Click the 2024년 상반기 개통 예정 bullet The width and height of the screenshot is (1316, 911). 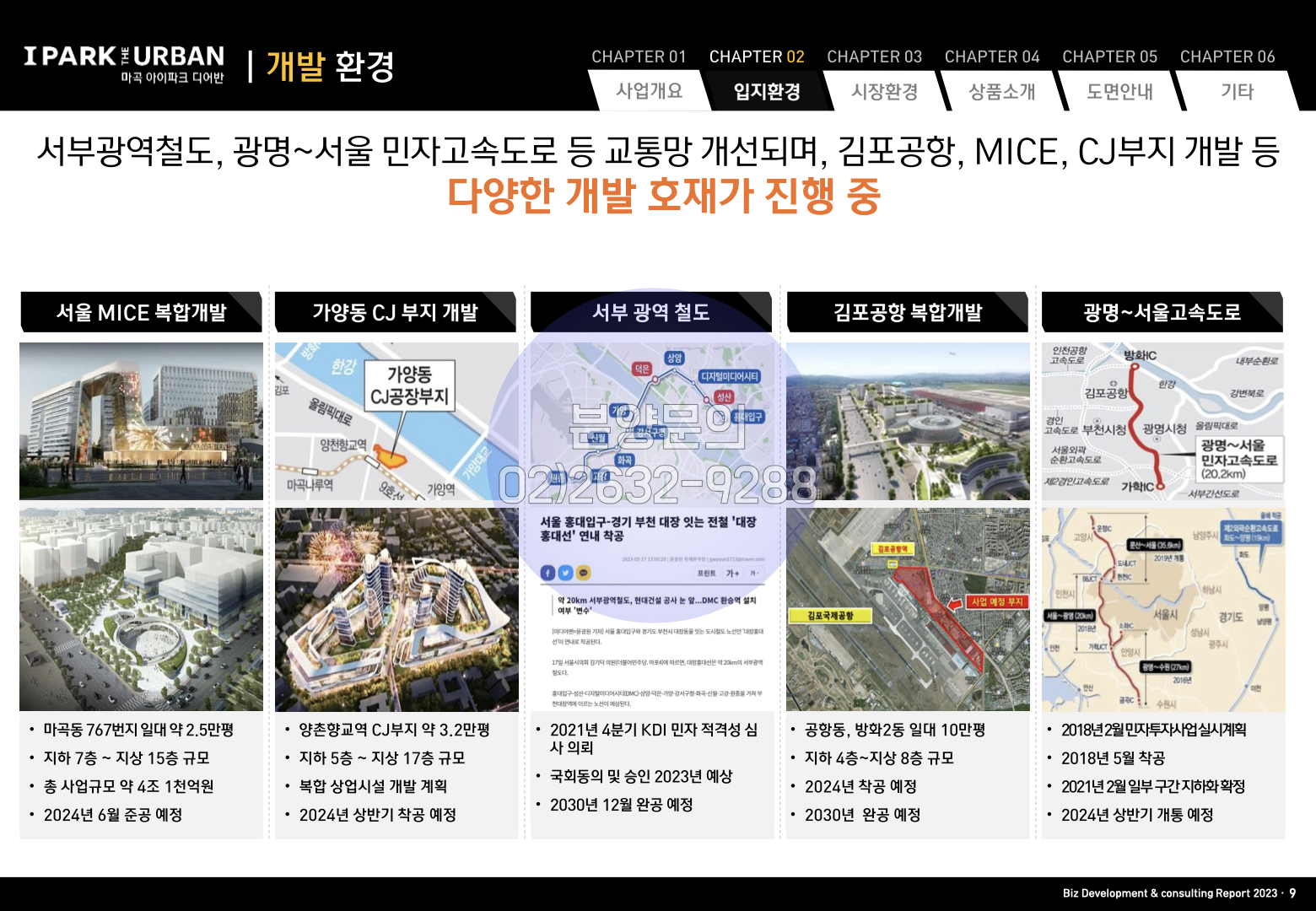pyautogui.click(x=1137, y=815)
